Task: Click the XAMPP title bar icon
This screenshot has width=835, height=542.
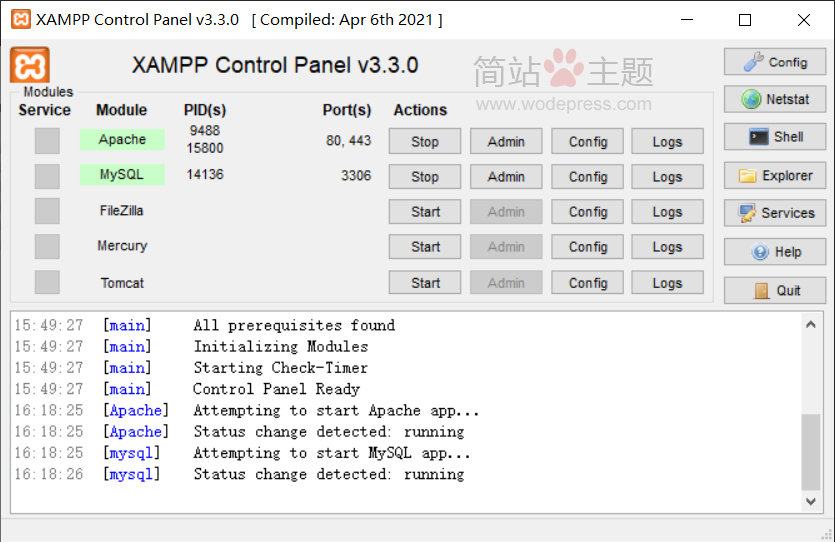Action: coord(20,20)
